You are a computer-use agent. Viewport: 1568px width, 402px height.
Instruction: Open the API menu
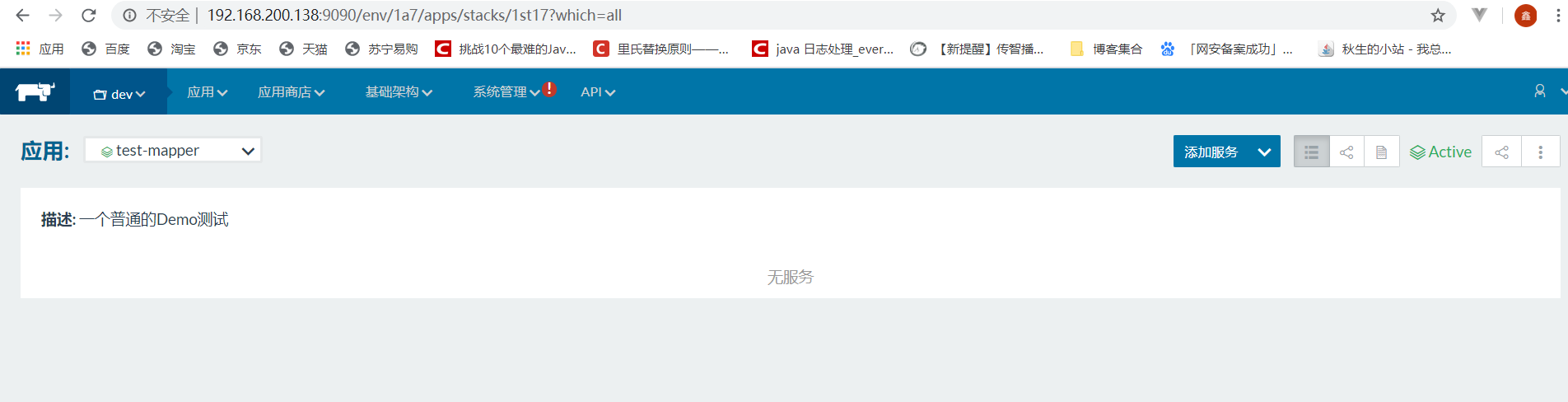(x=598, y=92)
